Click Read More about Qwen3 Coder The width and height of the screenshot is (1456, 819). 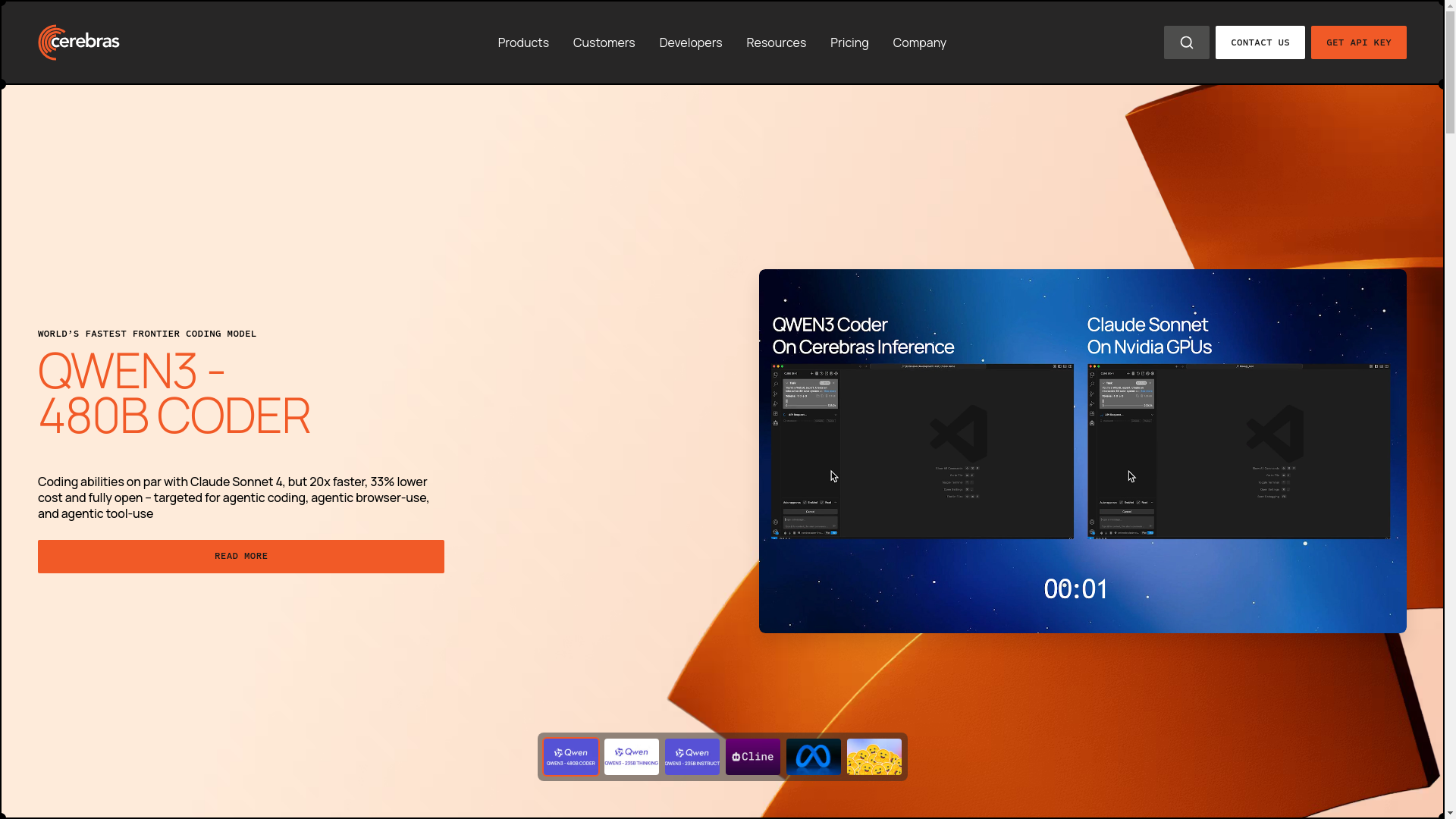241,557
